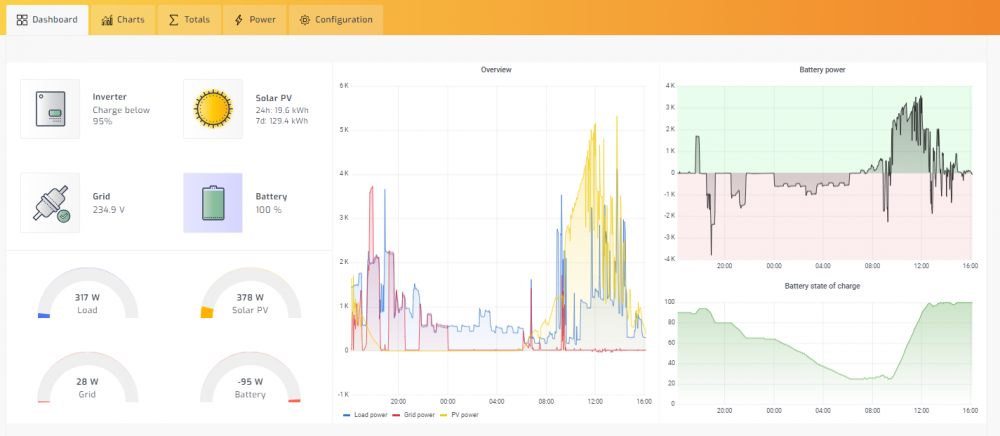1000x436 pixels.
Task: Click the Battery state of charge title
Action: click(x=822, y=286)
